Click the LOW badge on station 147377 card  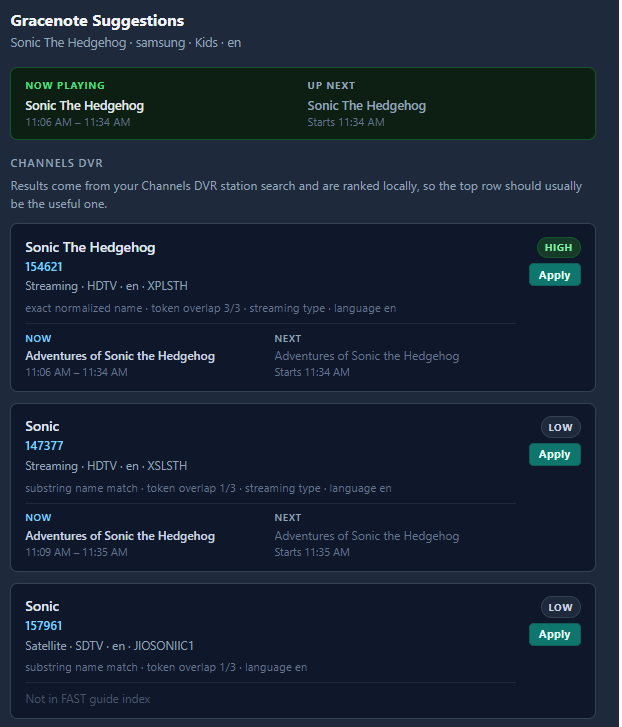tap(560, 428)
